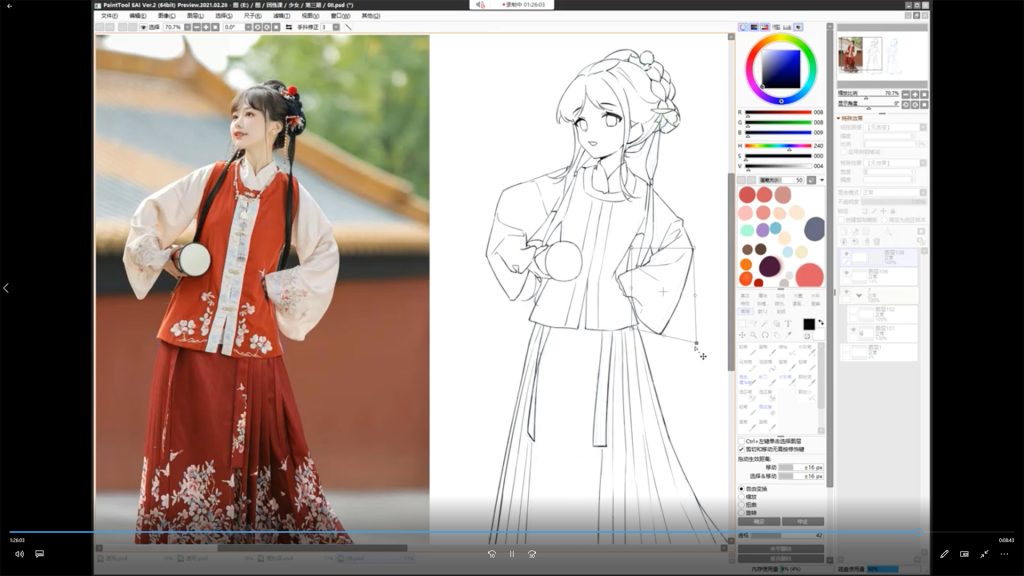Viewport: 1024px width, 576px height.
Task: Open the more options ellipsis in the player
Action: [1005, 553]
